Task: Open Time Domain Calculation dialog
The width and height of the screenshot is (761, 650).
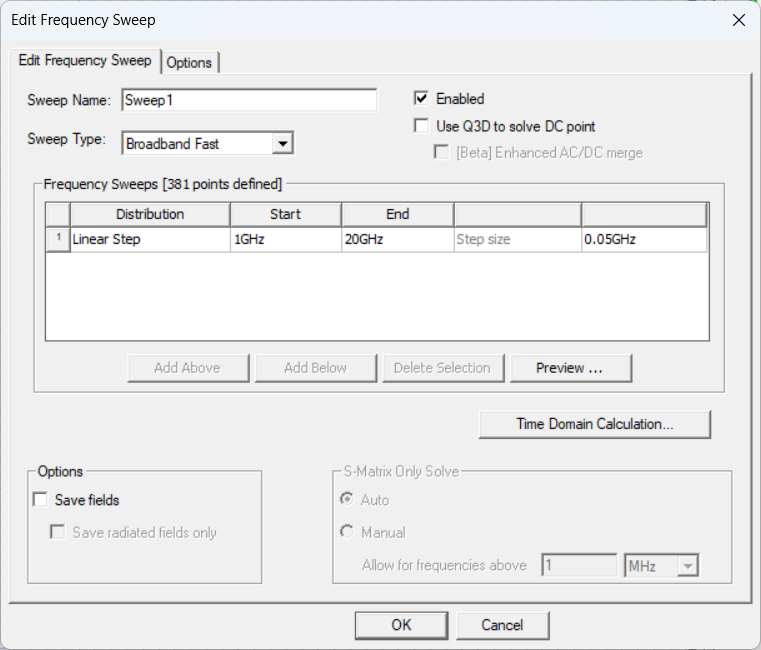Action: (595, 424)
